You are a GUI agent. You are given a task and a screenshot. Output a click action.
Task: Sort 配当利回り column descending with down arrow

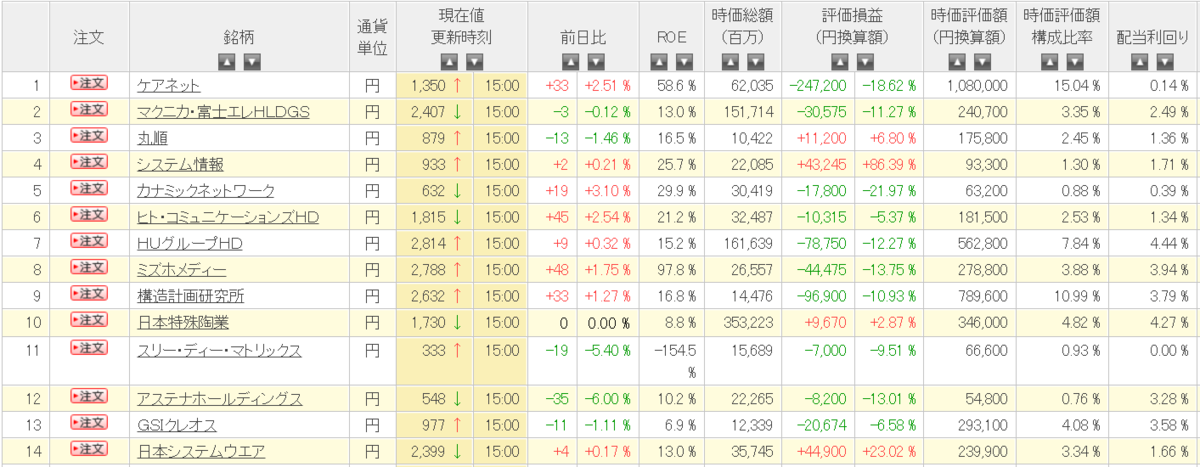click(x=1165, y=62)
